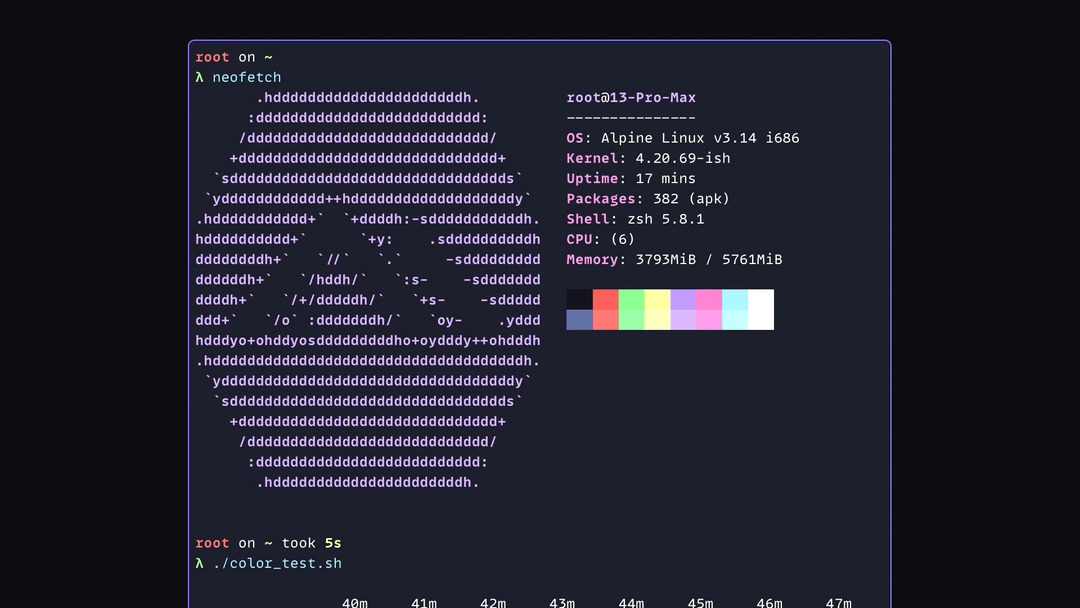Click the green swatch in the top palette row

[x=631, y=300]
